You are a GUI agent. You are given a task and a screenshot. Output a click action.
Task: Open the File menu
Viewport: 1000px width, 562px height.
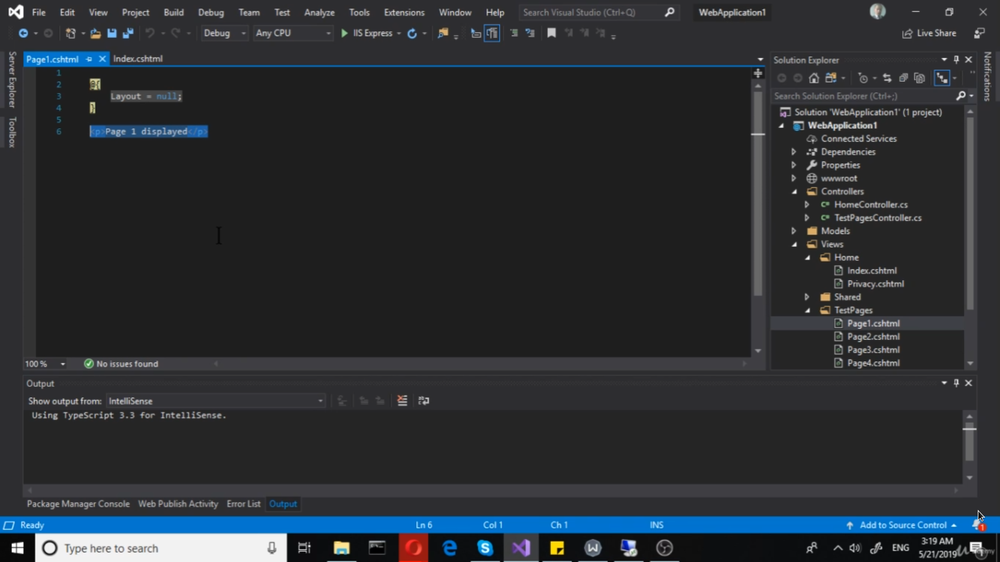click(38, 12)
